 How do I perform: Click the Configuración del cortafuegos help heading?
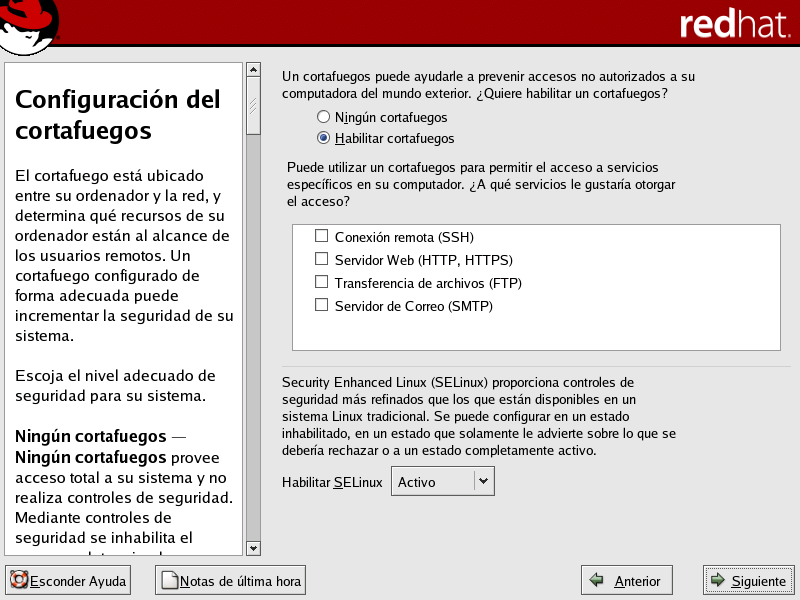118,115
